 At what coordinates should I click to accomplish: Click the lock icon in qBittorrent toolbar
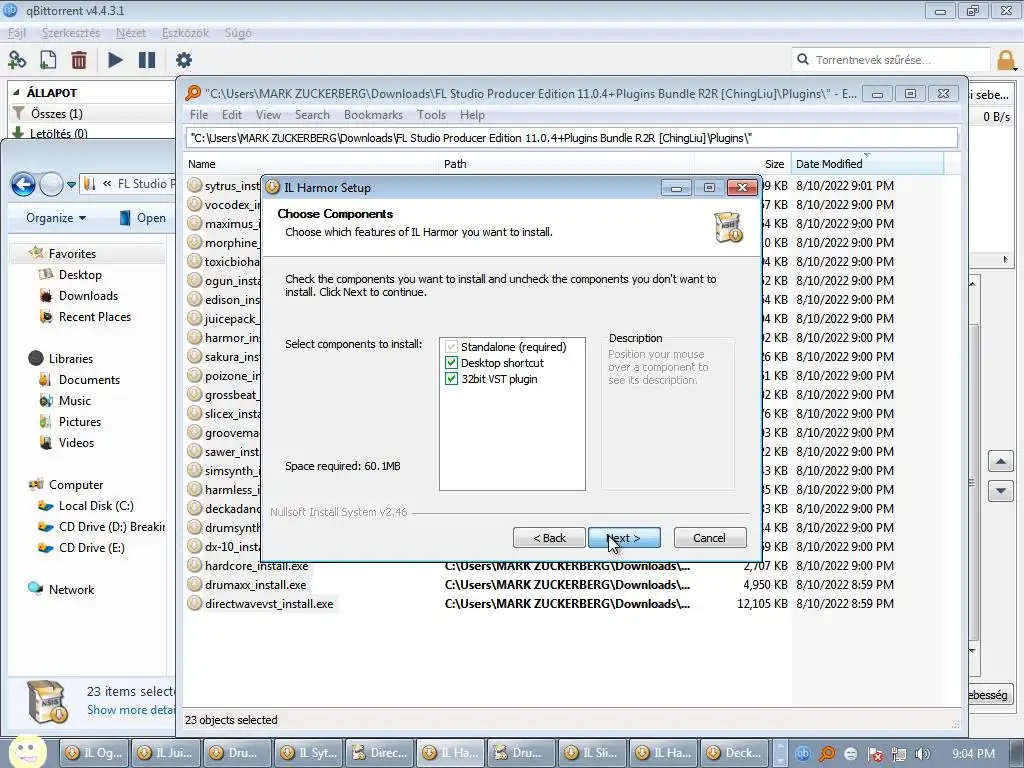[1006, 60]
